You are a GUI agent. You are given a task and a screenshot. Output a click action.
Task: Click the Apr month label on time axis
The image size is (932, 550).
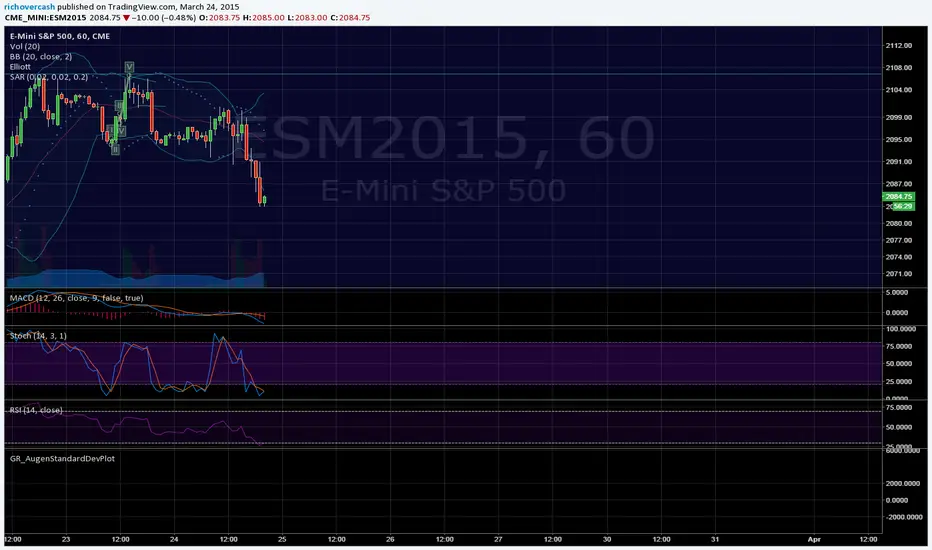pyautogui.click(x=814, y=540)
